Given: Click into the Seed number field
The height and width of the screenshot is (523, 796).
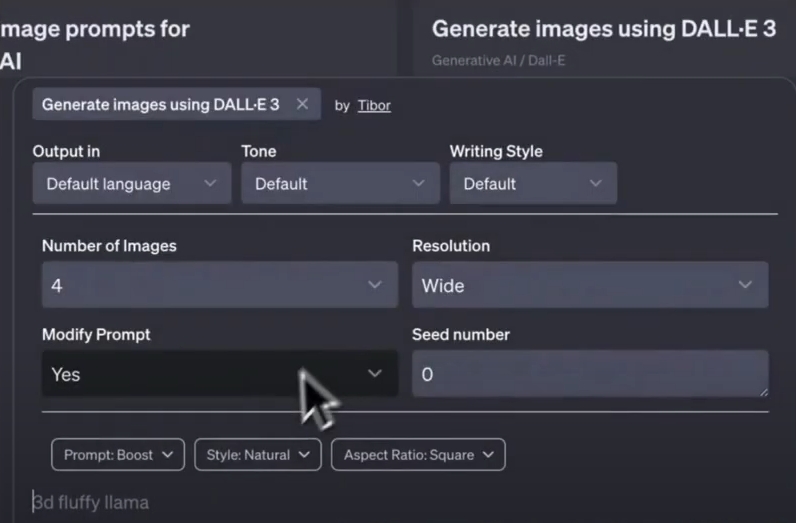Looking at the screenshot, I should pyautogui.click(x=590, y=374).
